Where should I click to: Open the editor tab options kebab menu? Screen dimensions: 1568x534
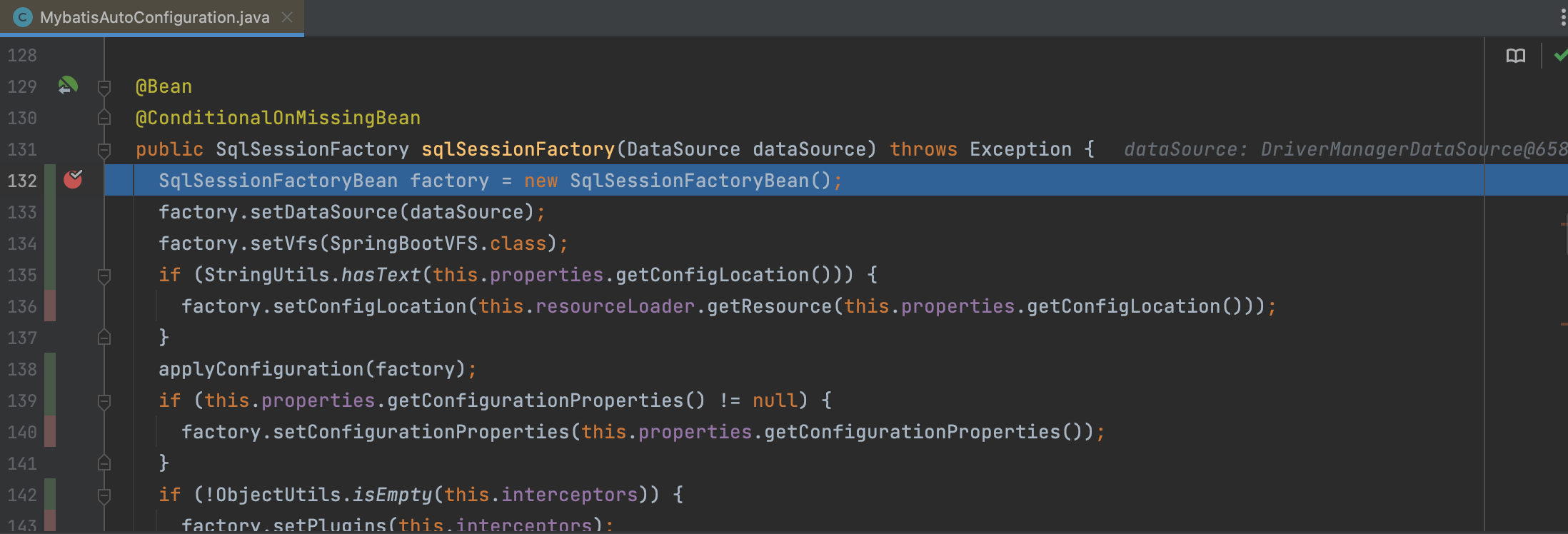coord(1563,17)
